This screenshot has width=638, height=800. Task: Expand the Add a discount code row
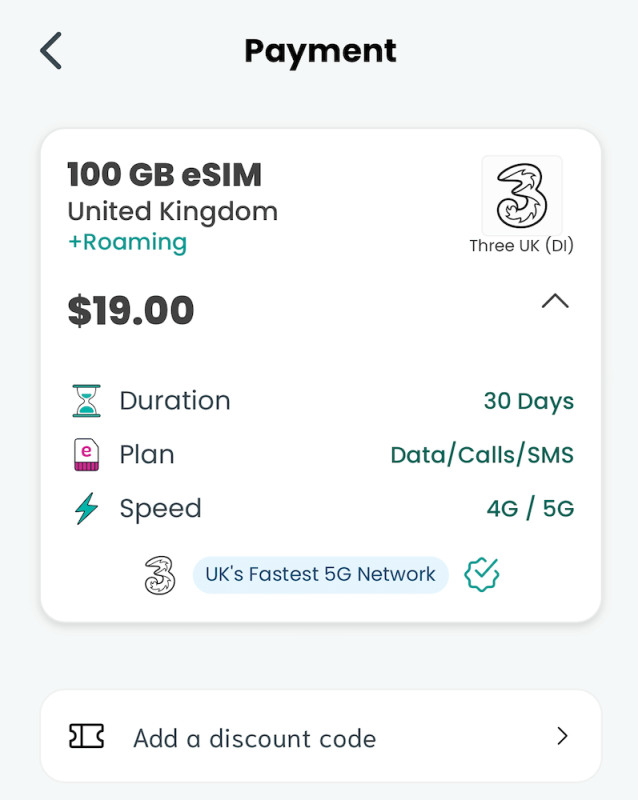320,737
